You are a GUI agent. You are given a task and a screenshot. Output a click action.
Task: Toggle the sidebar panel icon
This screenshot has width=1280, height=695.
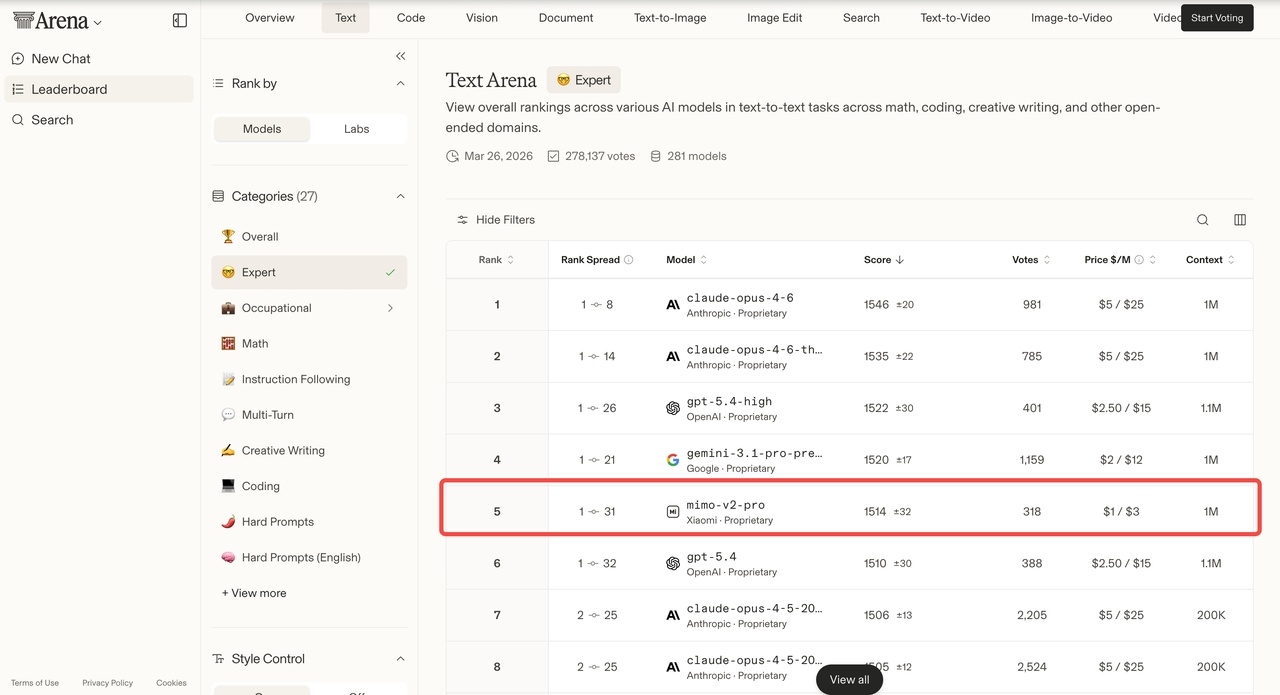click(180, 20)
